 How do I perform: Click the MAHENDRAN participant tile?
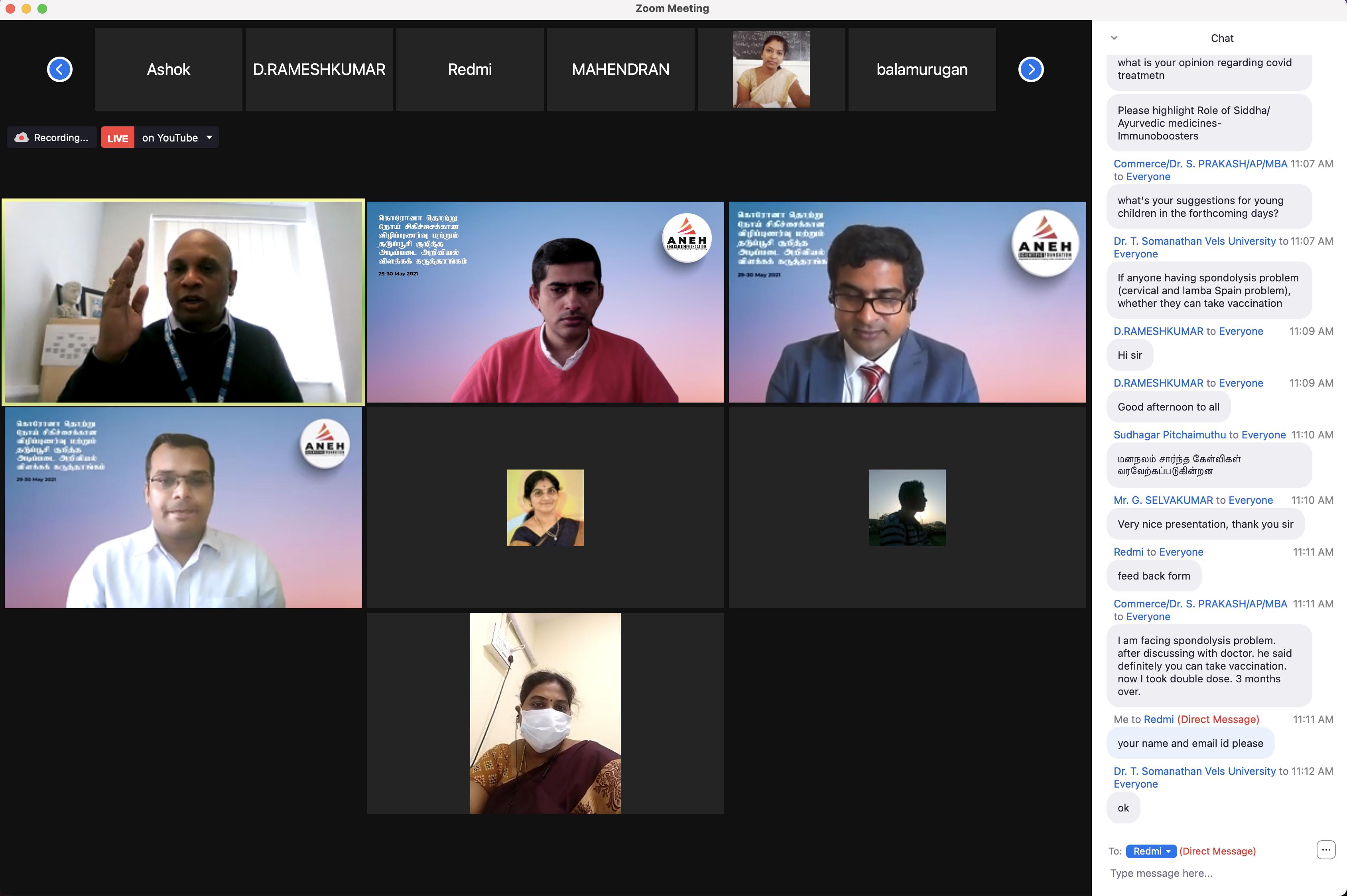pos(620,70)
